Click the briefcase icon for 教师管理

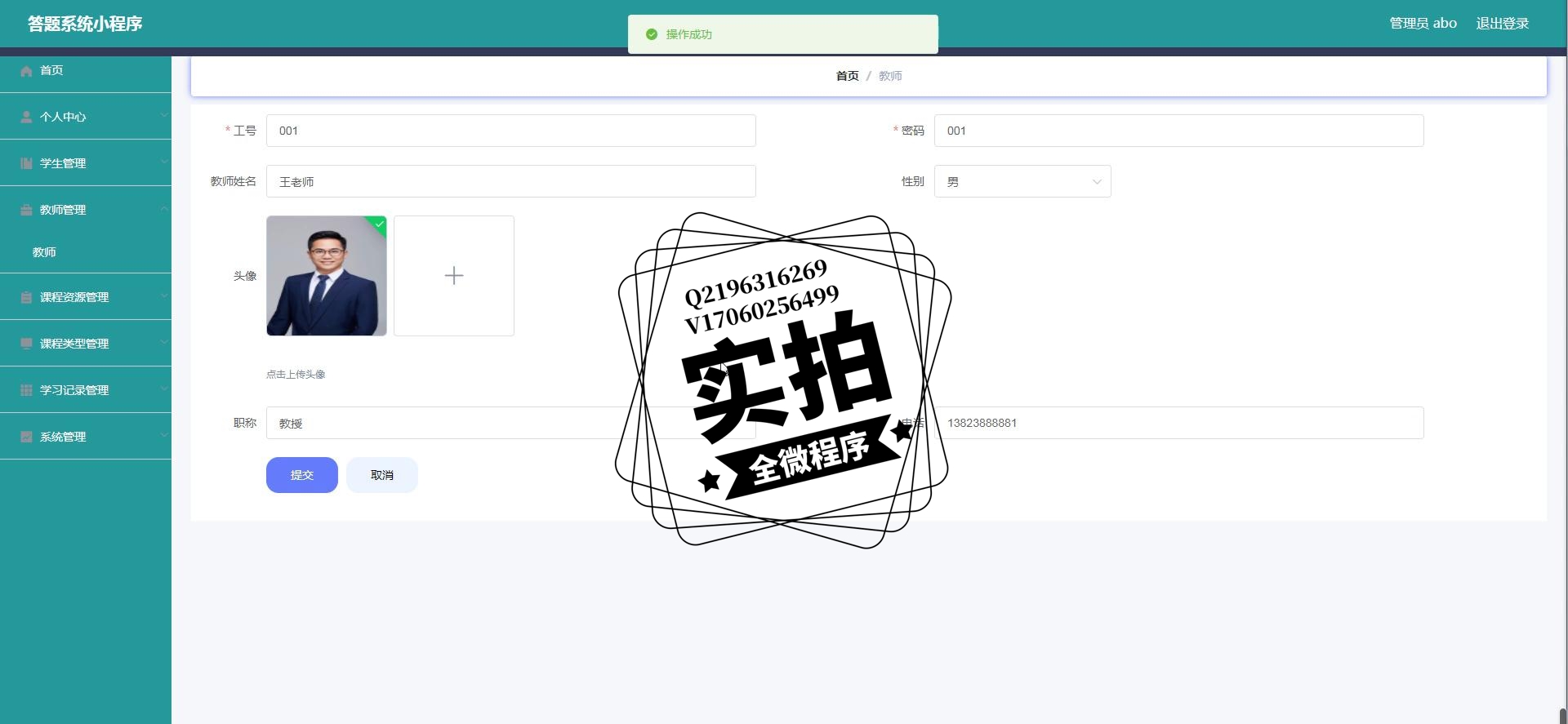[x=26, y=210]
